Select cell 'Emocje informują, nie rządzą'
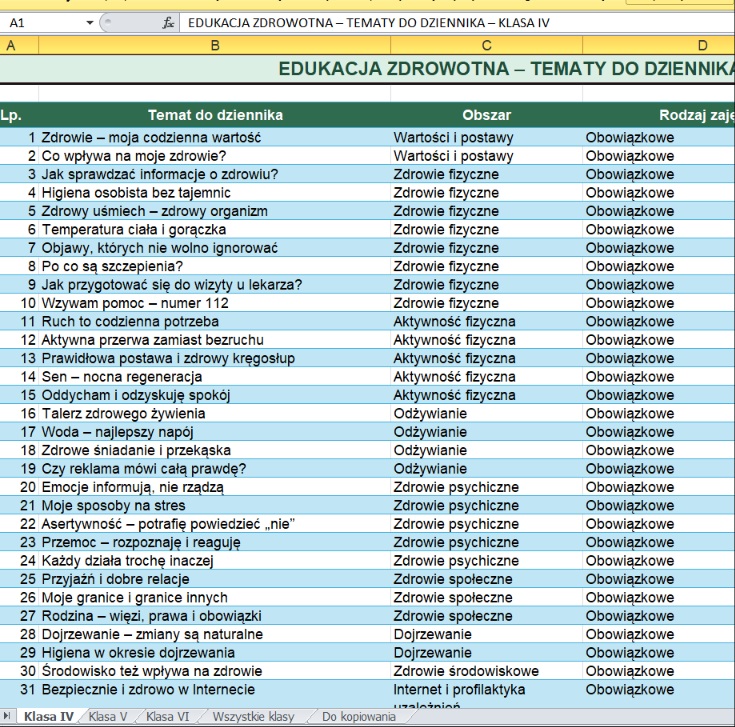The image size is (735, 727). click(215, 487)
